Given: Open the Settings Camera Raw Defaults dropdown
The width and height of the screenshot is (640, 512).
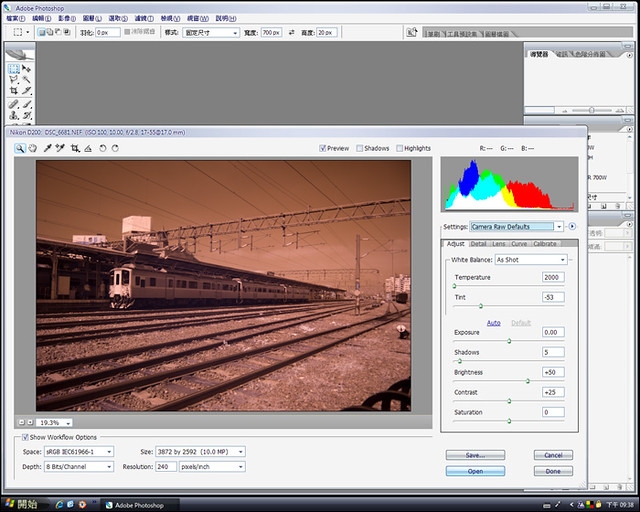Looking at the screenshot, I should click(516, 227).
